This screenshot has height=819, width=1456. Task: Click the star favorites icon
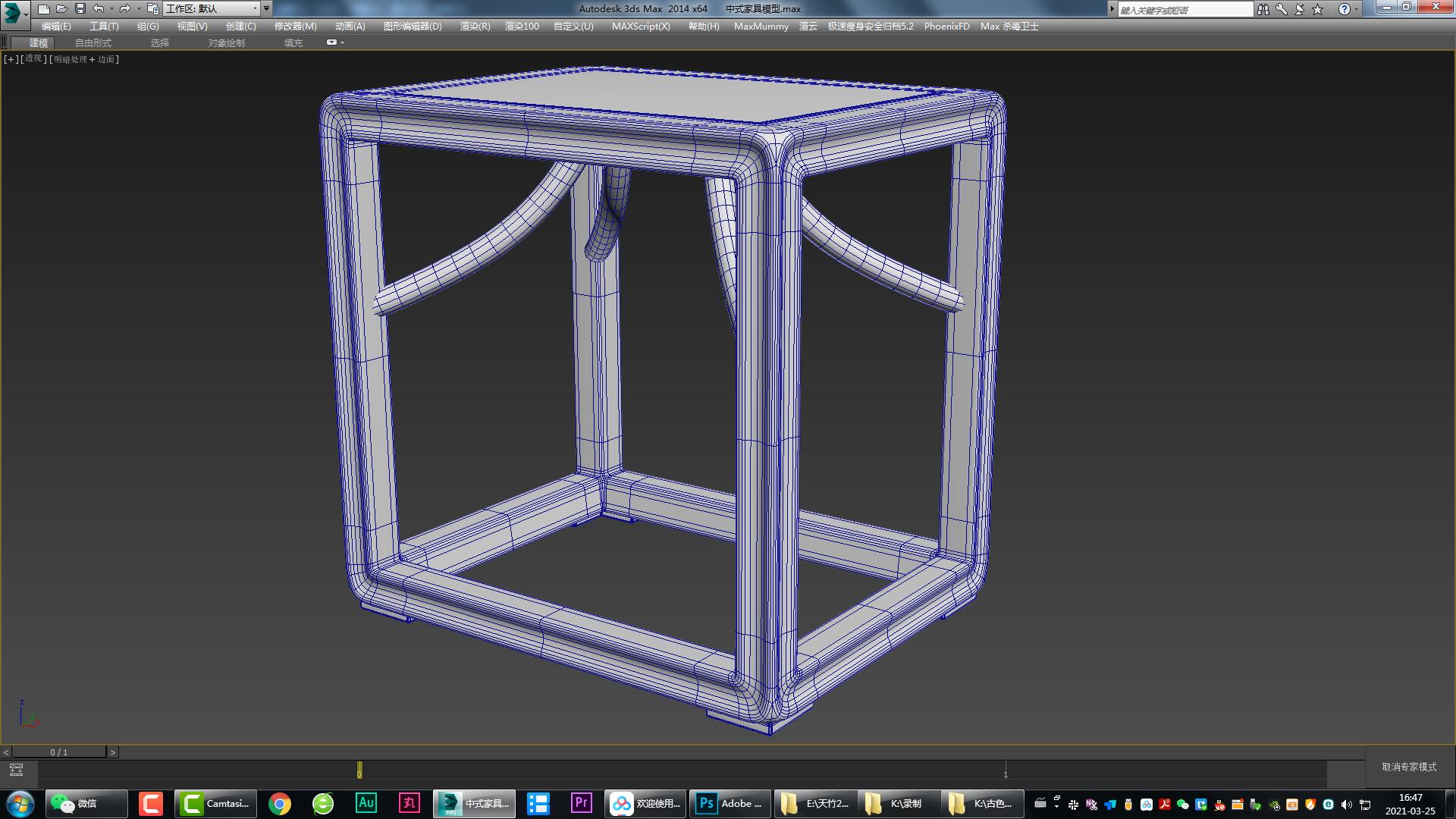(x=1318, y=9)
